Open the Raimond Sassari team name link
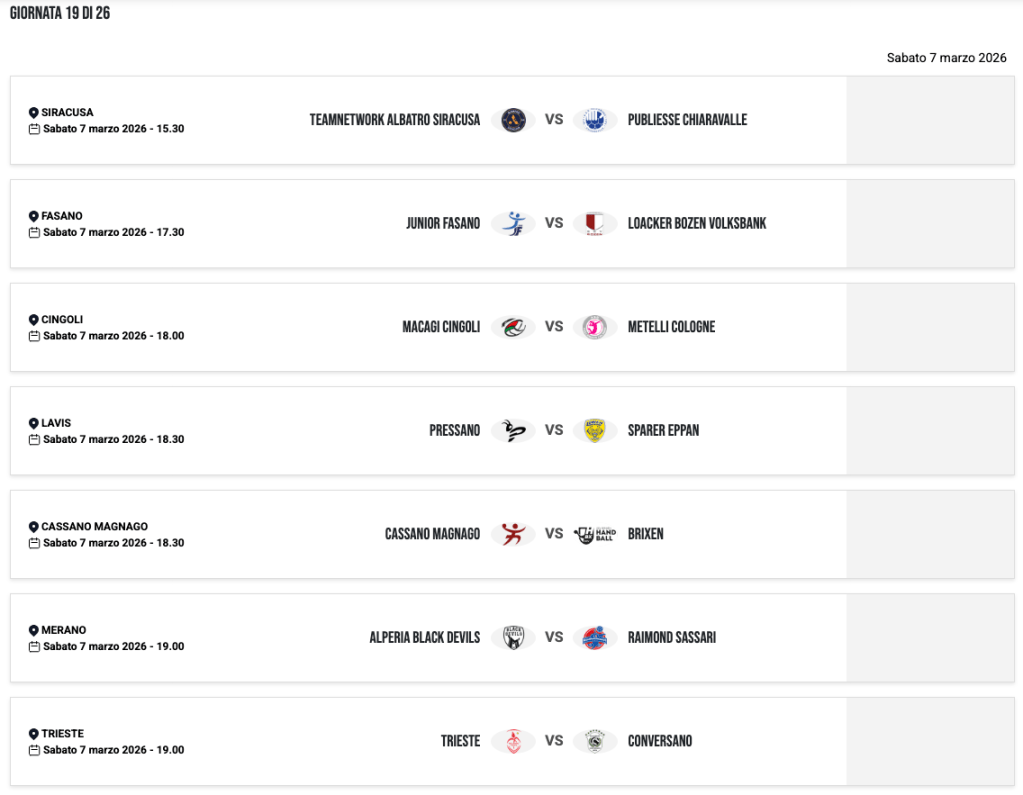Image resolution: width=1023 pixels, height=795 pixels. click(x=671, y=637)
